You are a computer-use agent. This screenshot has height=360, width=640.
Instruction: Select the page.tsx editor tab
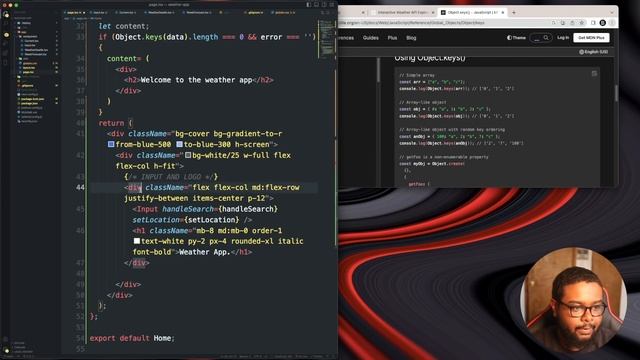pos(74,12)
